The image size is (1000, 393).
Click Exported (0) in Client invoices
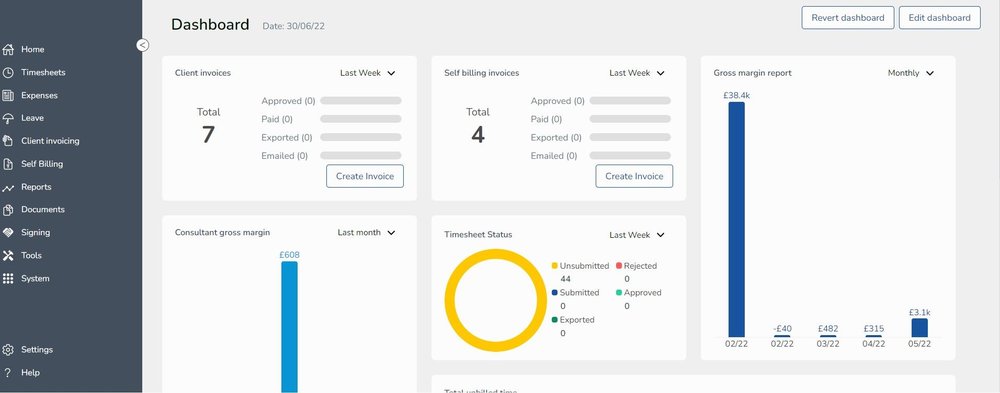286,137
